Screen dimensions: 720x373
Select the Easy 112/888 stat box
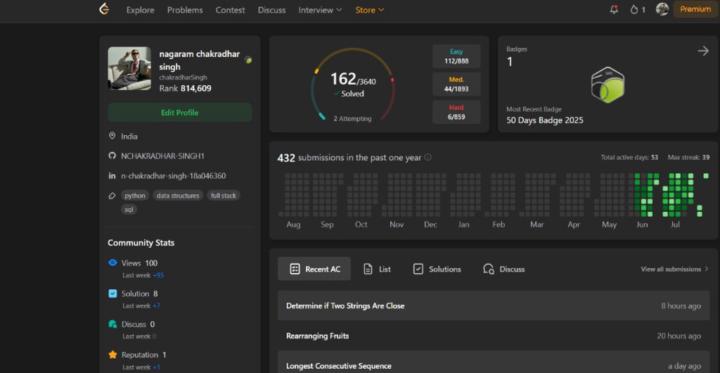[456, 56]
